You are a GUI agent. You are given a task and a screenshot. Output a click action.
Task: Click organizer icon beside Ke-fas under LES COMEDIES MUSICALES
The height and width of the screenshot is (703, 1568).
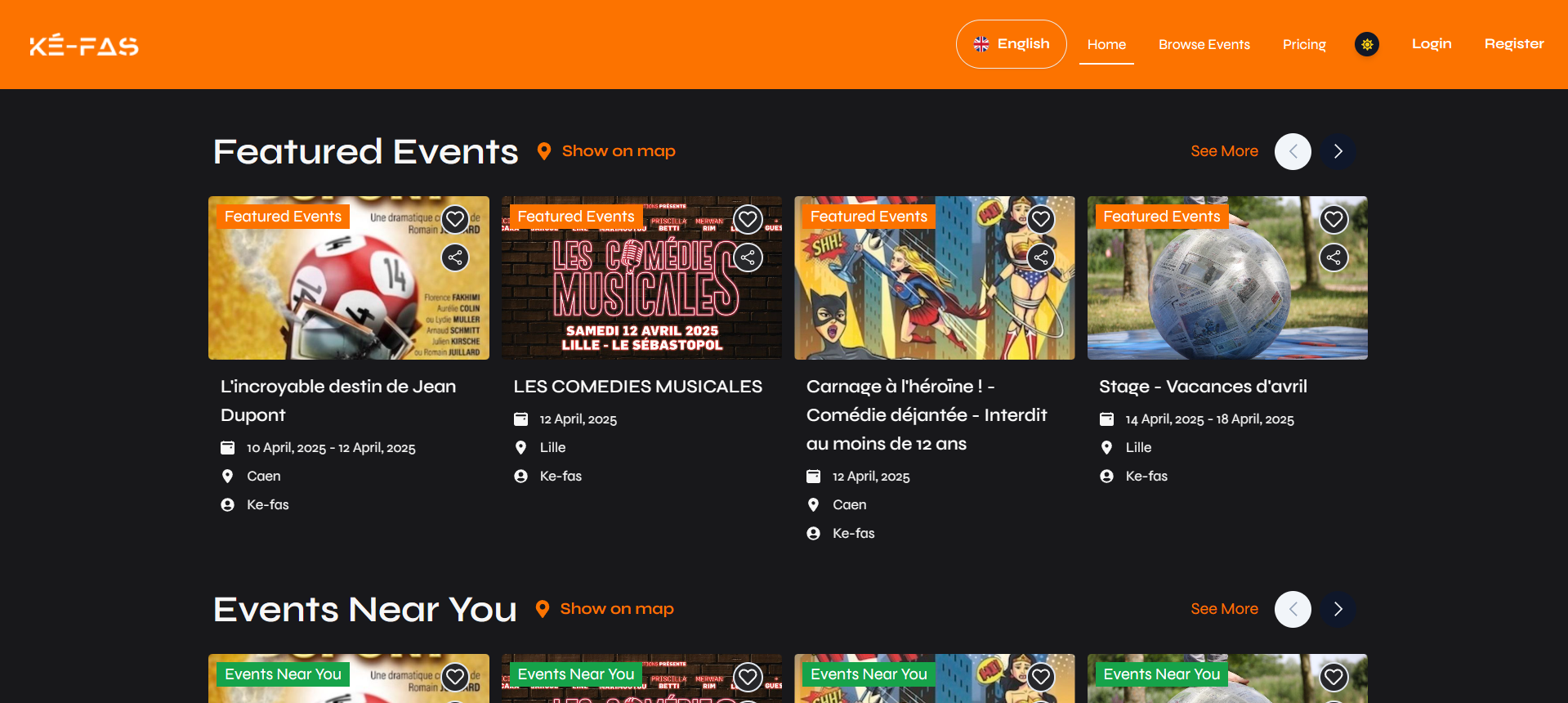[520, 476]
